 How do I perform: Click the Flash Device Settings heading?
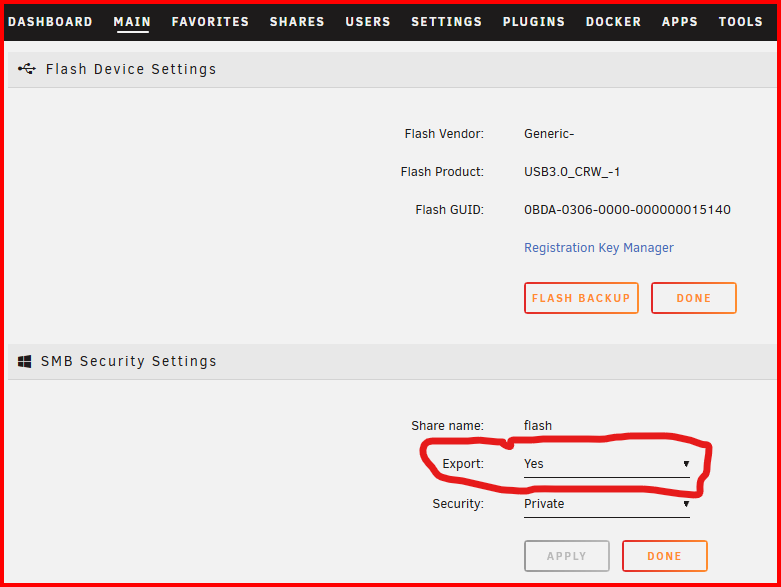click(x=131, y=69)
